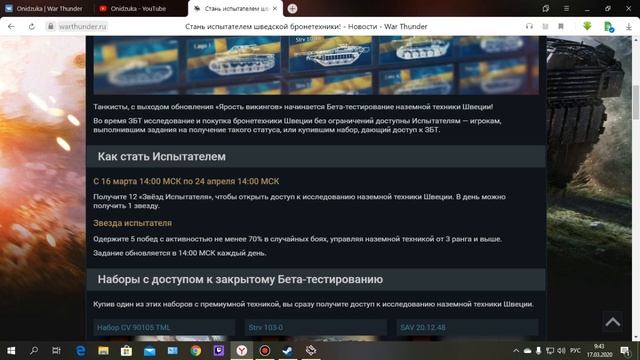Open browser downloads panel

tap(629, 27)
